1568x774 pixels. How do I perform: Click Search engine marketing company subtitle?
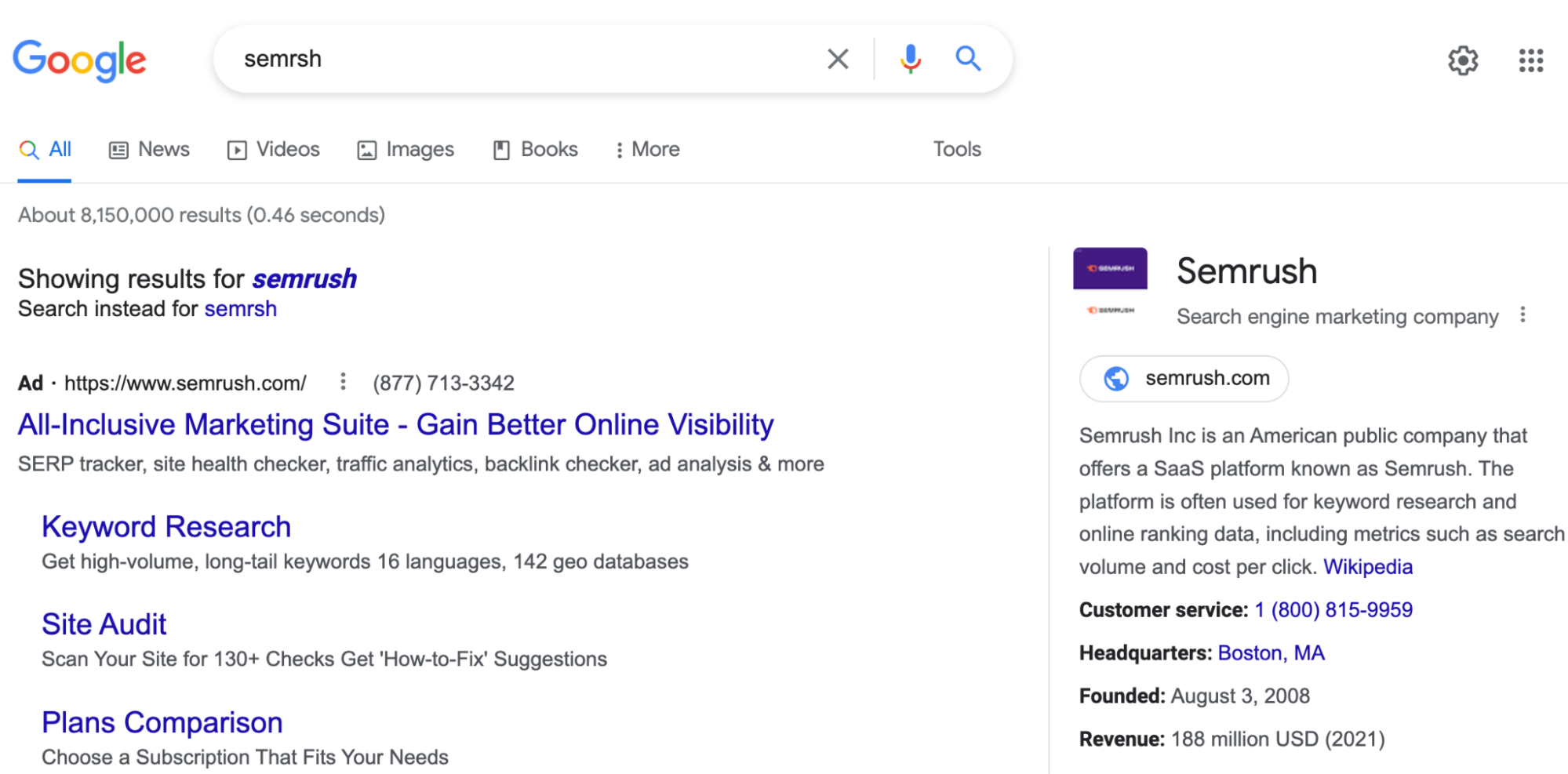[x=1337, y=317]
